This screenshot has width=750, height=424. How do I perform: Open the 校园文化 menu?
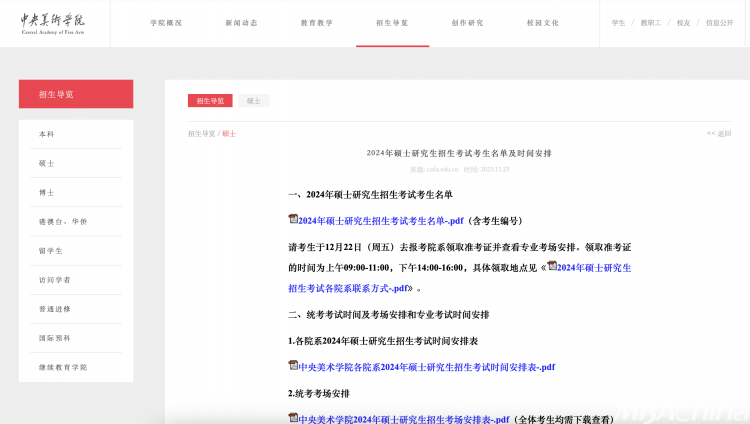(543, 23)
